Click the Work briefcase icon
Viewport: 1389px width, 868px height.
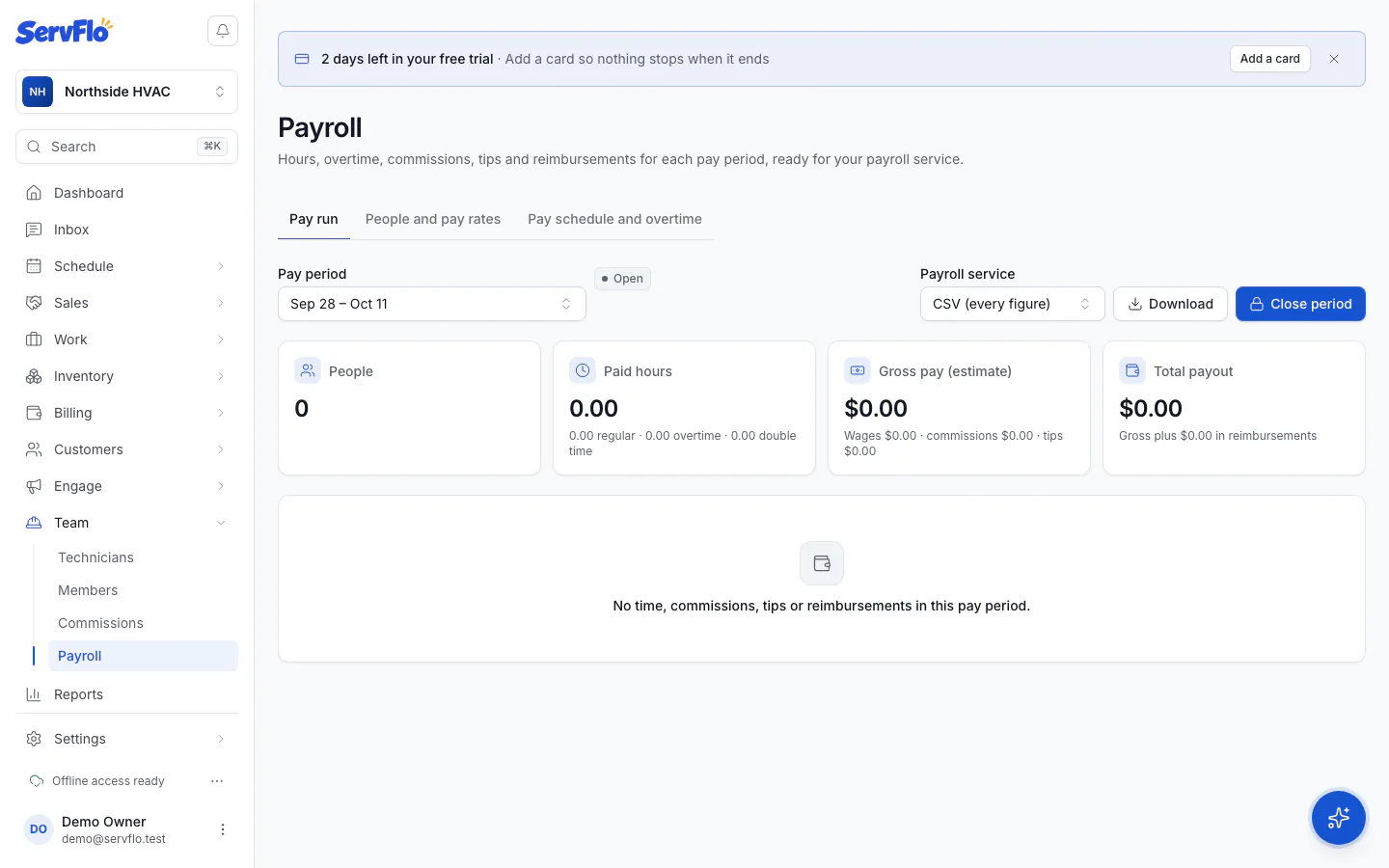[x=34, y=339]
